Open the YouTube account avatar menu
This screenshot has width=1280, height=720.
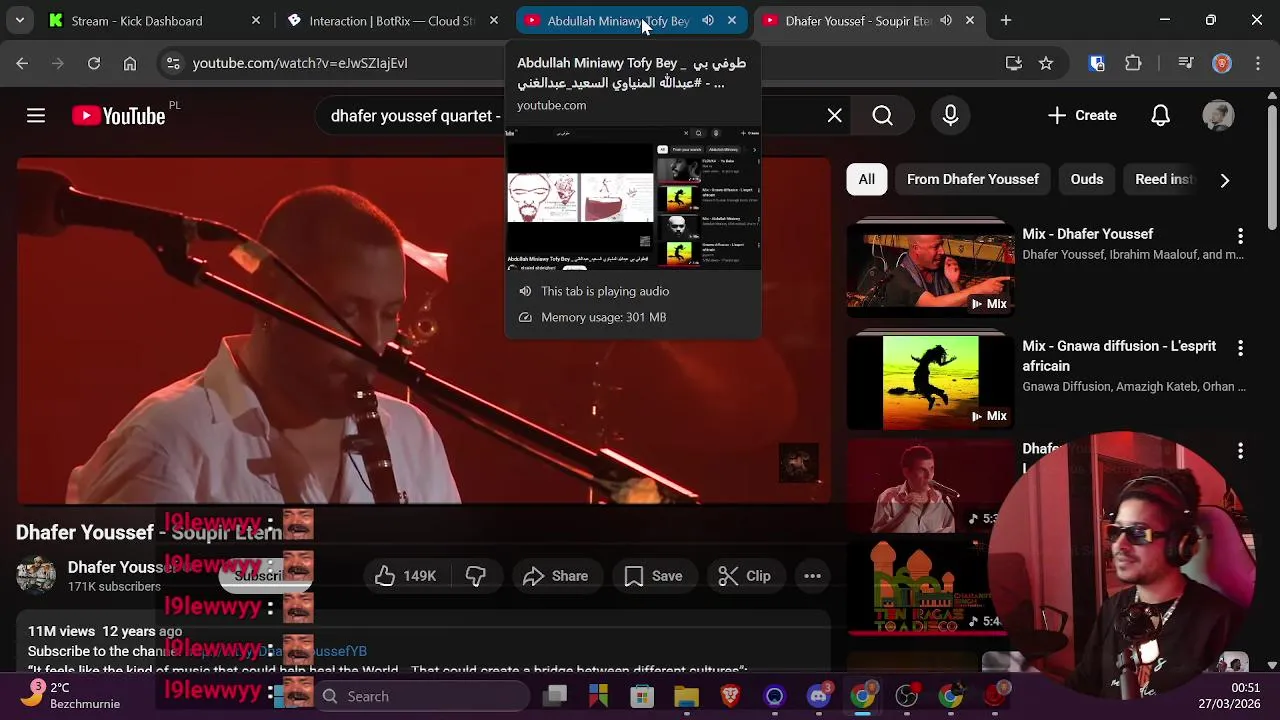click(1218, 116)
